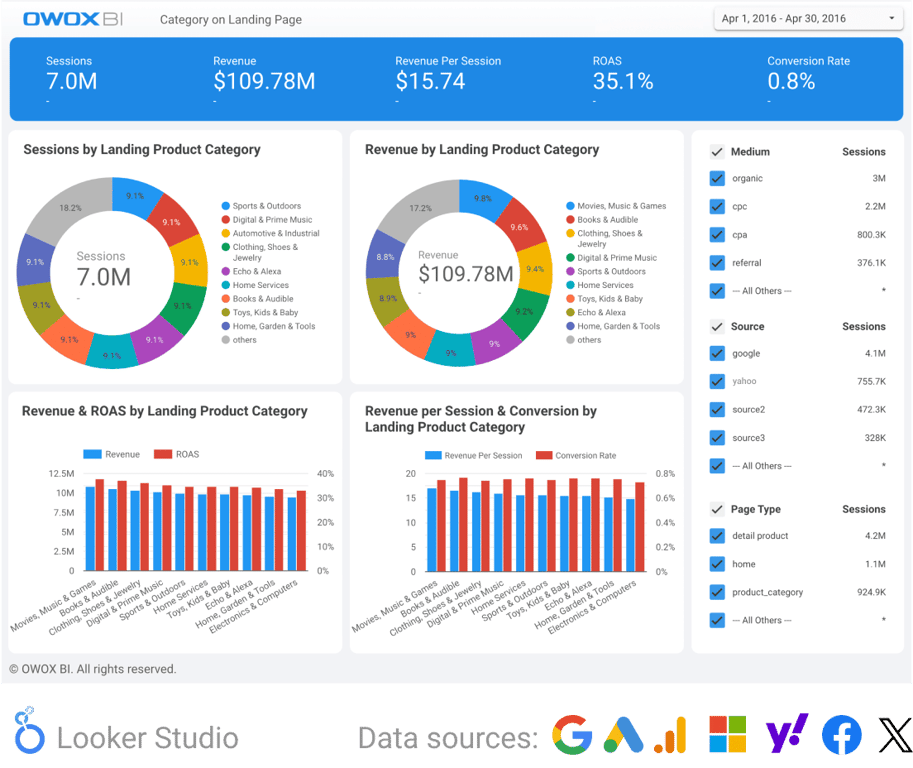This screenshot has width=913, height=768.
Task: Click the Conversion Rate 0.8% scorecard
Action: click(808, 80)
